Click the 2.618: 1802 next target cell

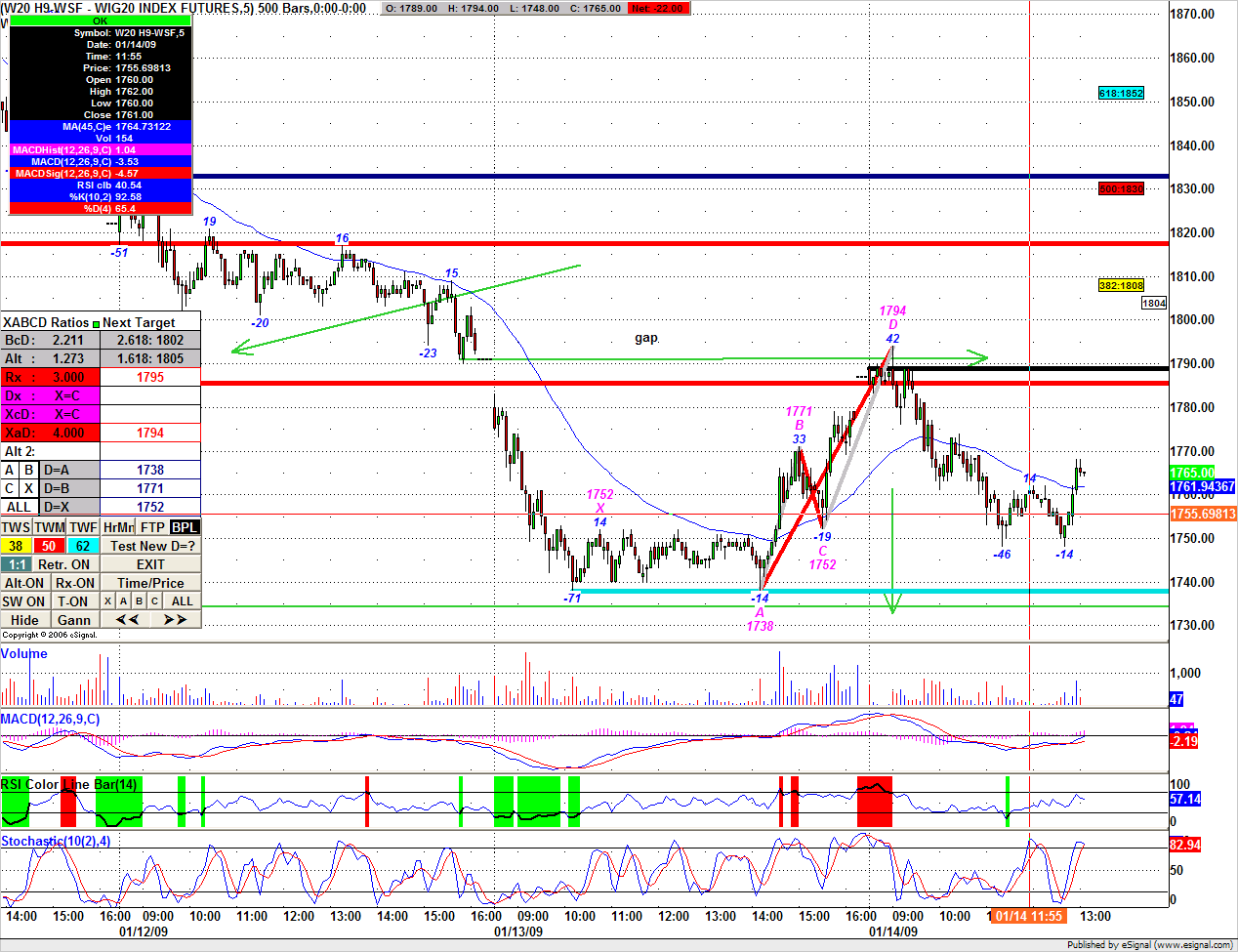point(150,340)
